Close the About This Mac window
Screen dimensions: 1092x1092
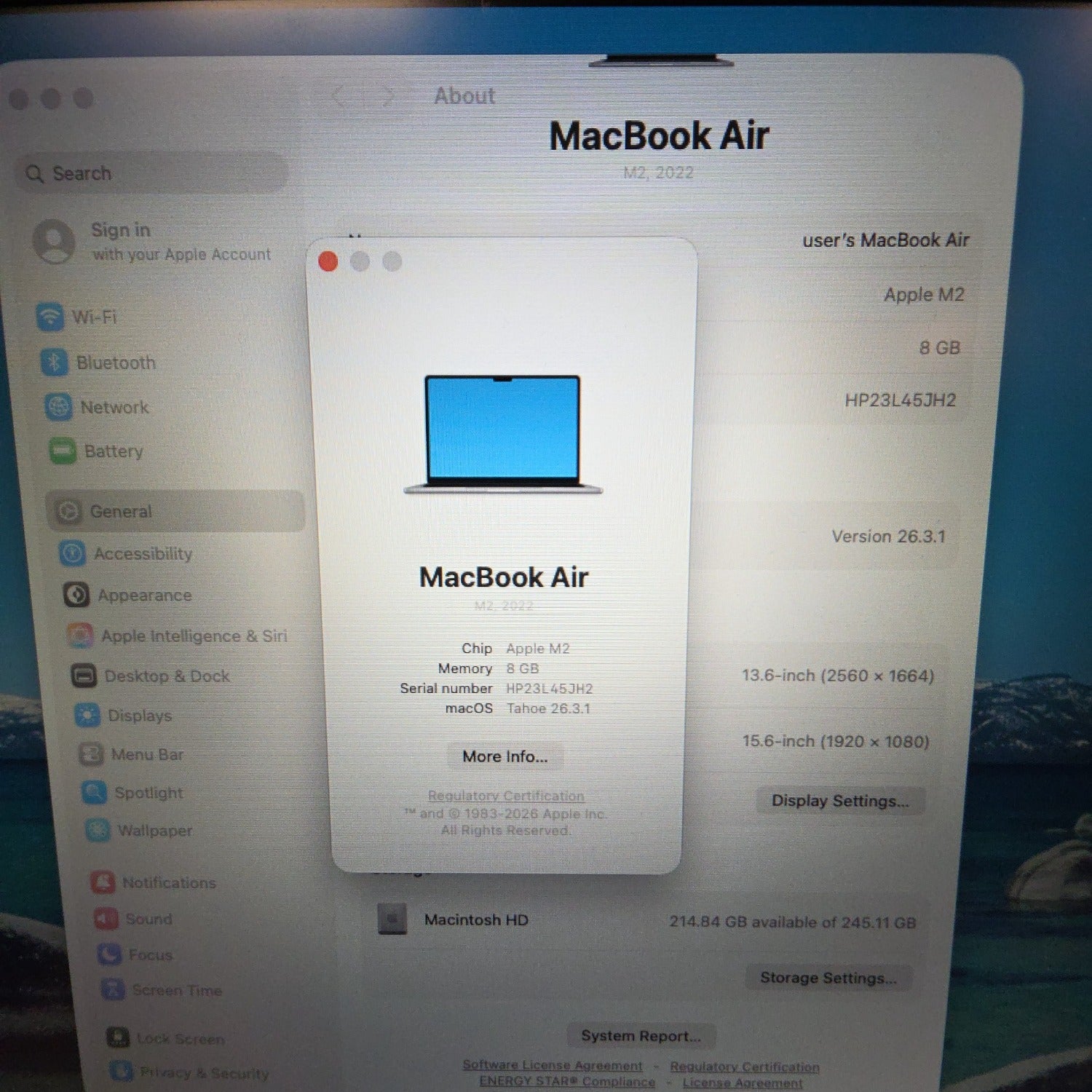click(x=328, y=261)
